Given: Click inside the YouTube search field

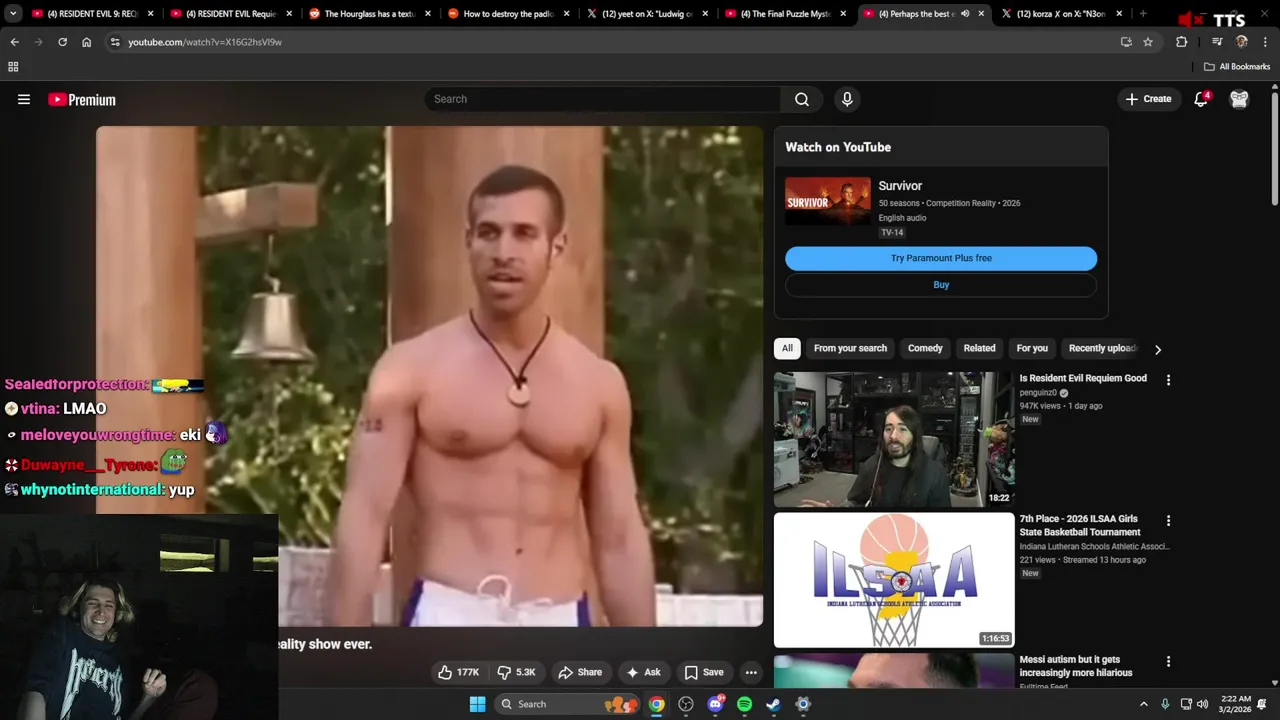Looking at the screenshot, I should [603, 99].
